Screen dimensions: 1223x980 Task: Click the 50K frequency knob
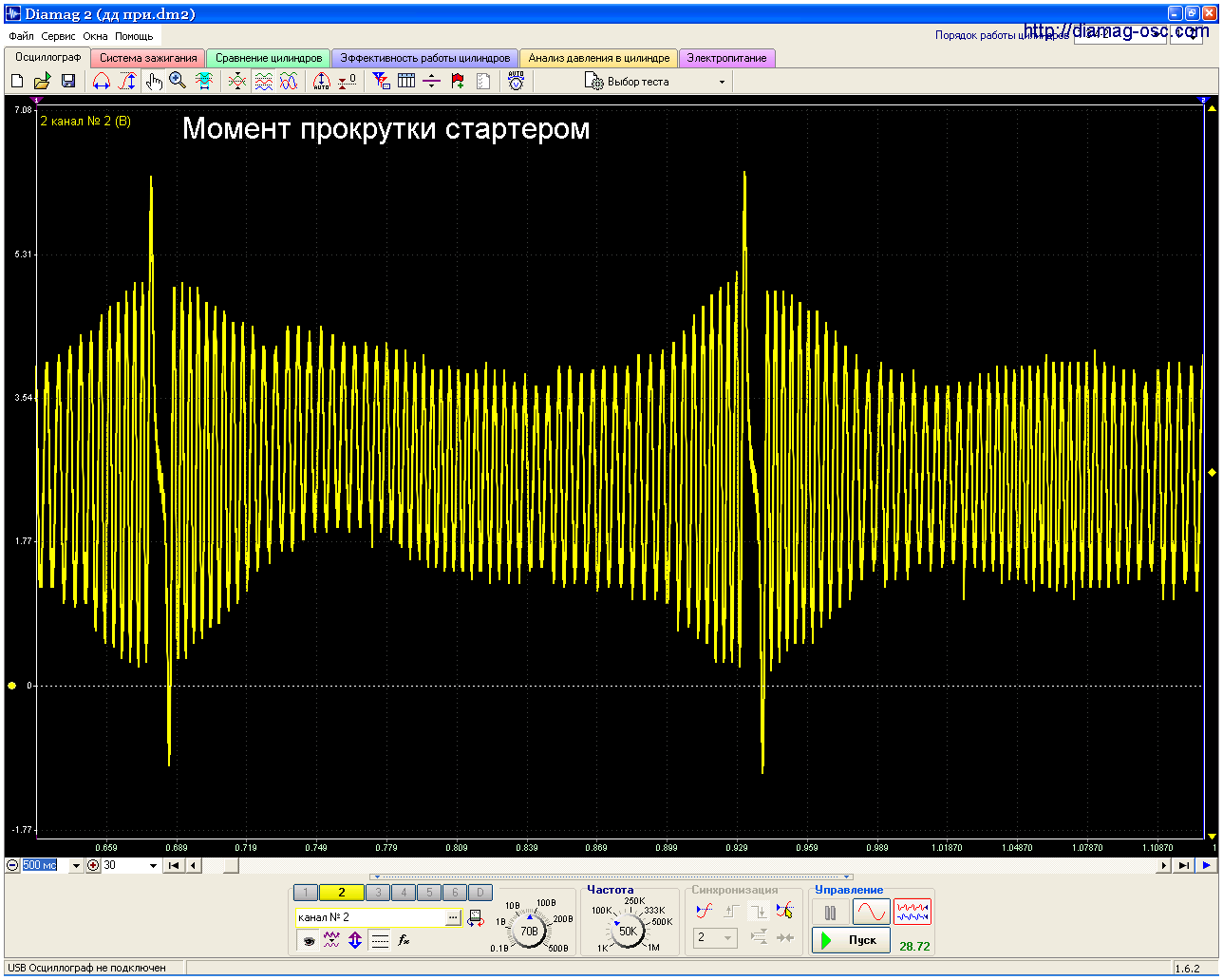coord(629,931)
